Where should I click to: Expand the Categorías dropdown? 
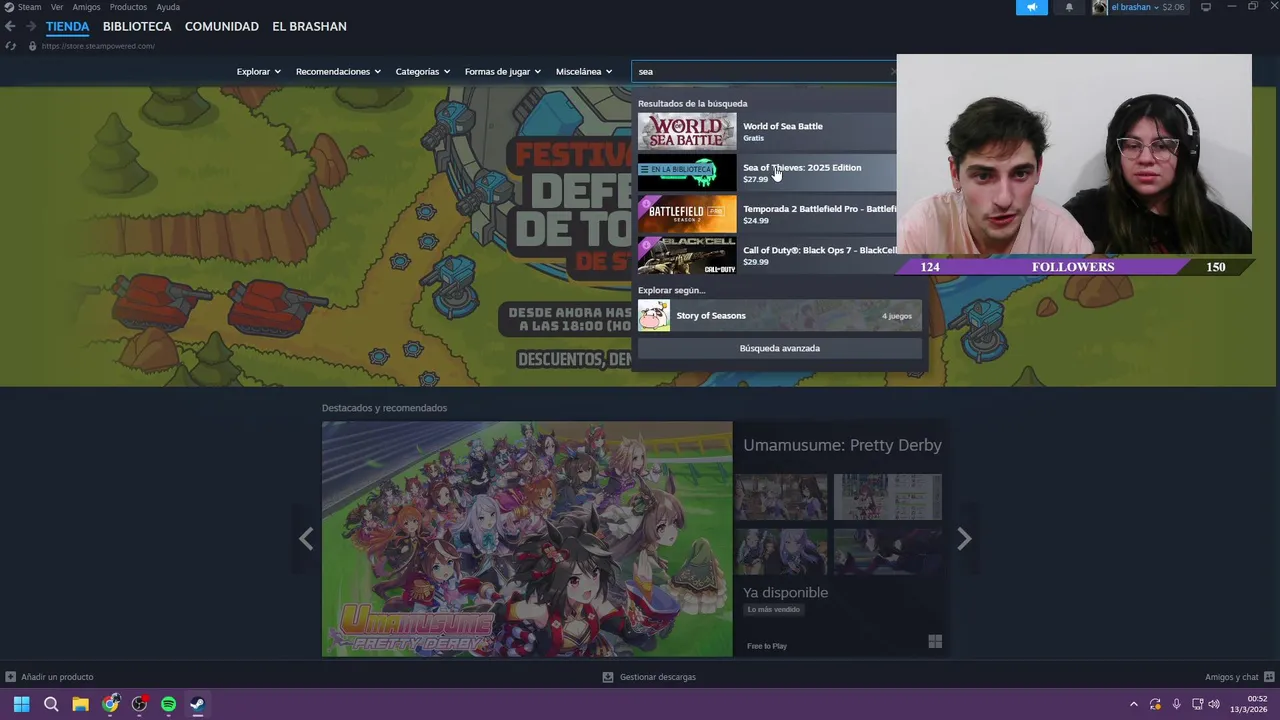422,72
